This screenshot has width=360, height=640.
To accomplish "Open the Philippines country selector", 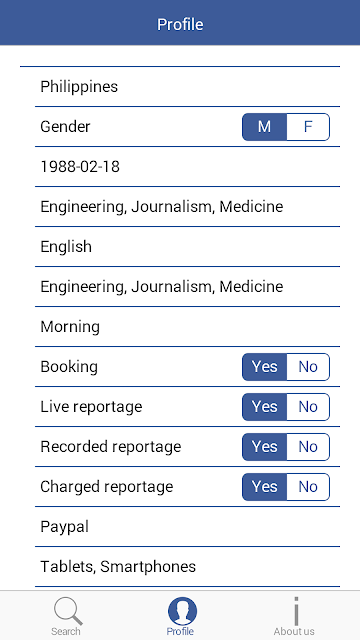I will pyautogui.click(x=187, y=87).
